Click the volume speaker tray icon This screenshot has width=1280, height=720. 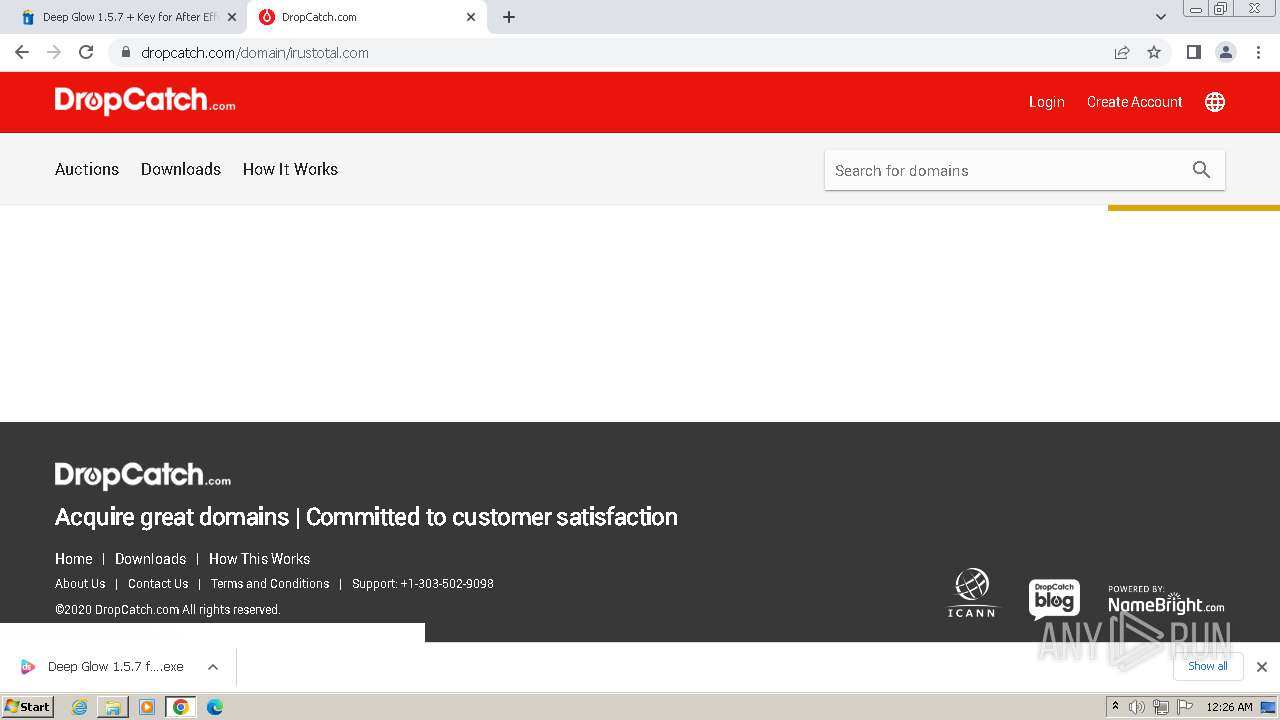point(1137,707)
